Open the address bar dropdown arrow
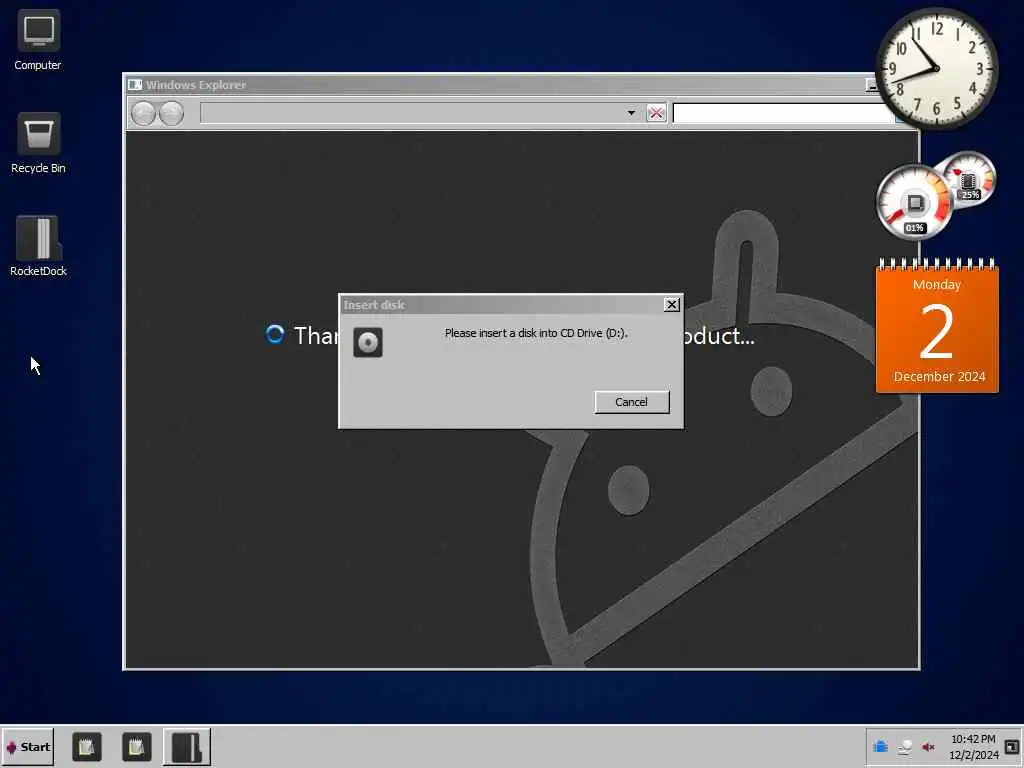The height and width of the screenshot is (768, 1024). [x=631, y=113]
